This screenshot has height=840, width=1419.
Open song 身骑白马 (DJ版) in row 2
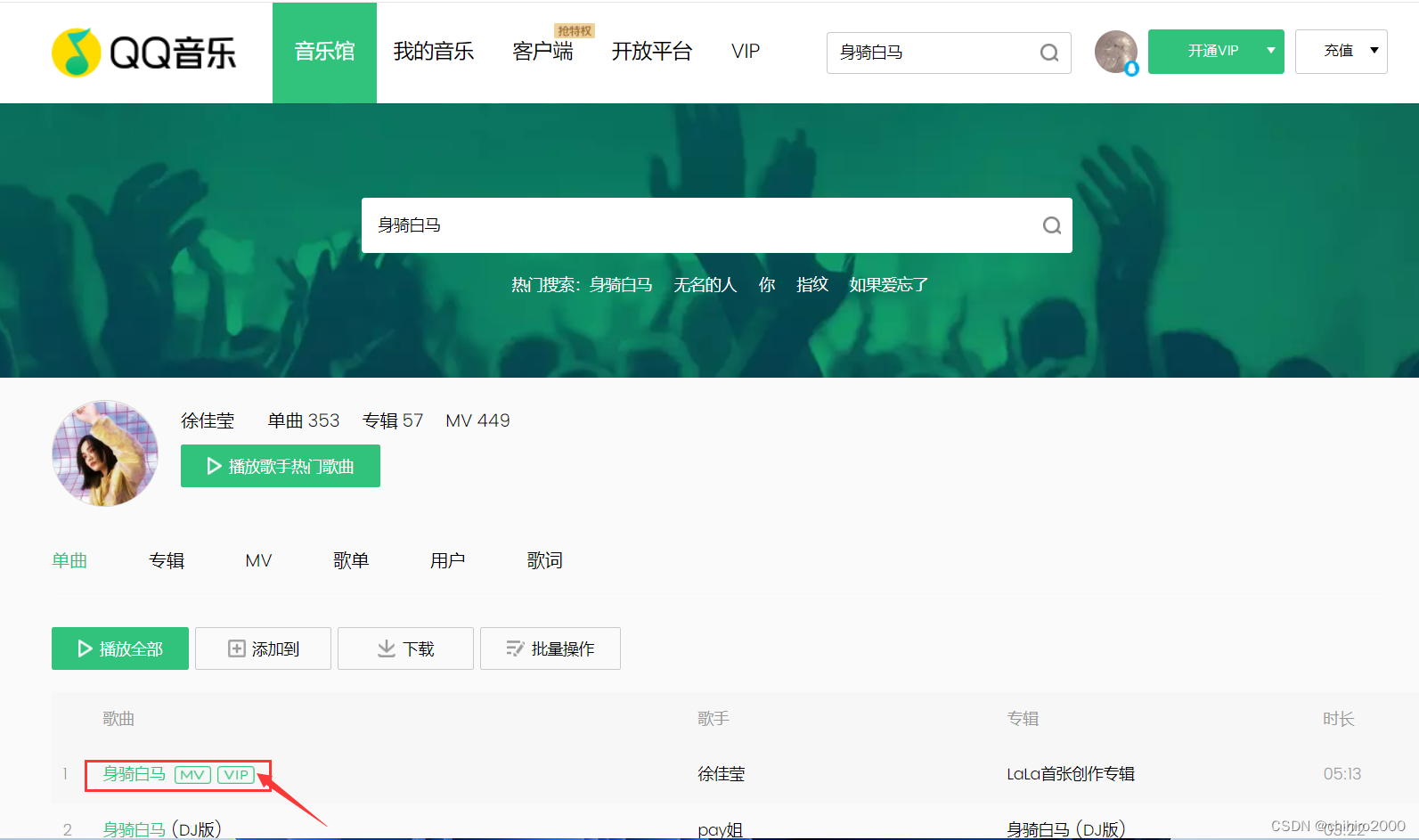pyautogui.click(x=162, y=829)
